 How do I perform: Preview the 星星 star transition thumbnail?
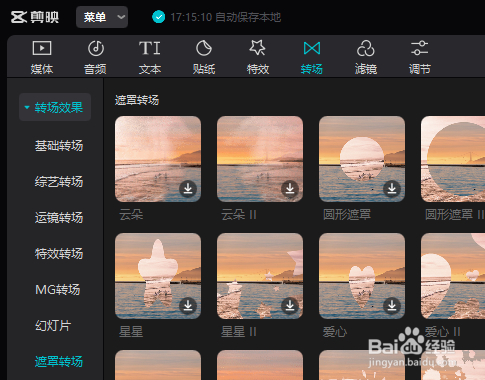point(158,276)
